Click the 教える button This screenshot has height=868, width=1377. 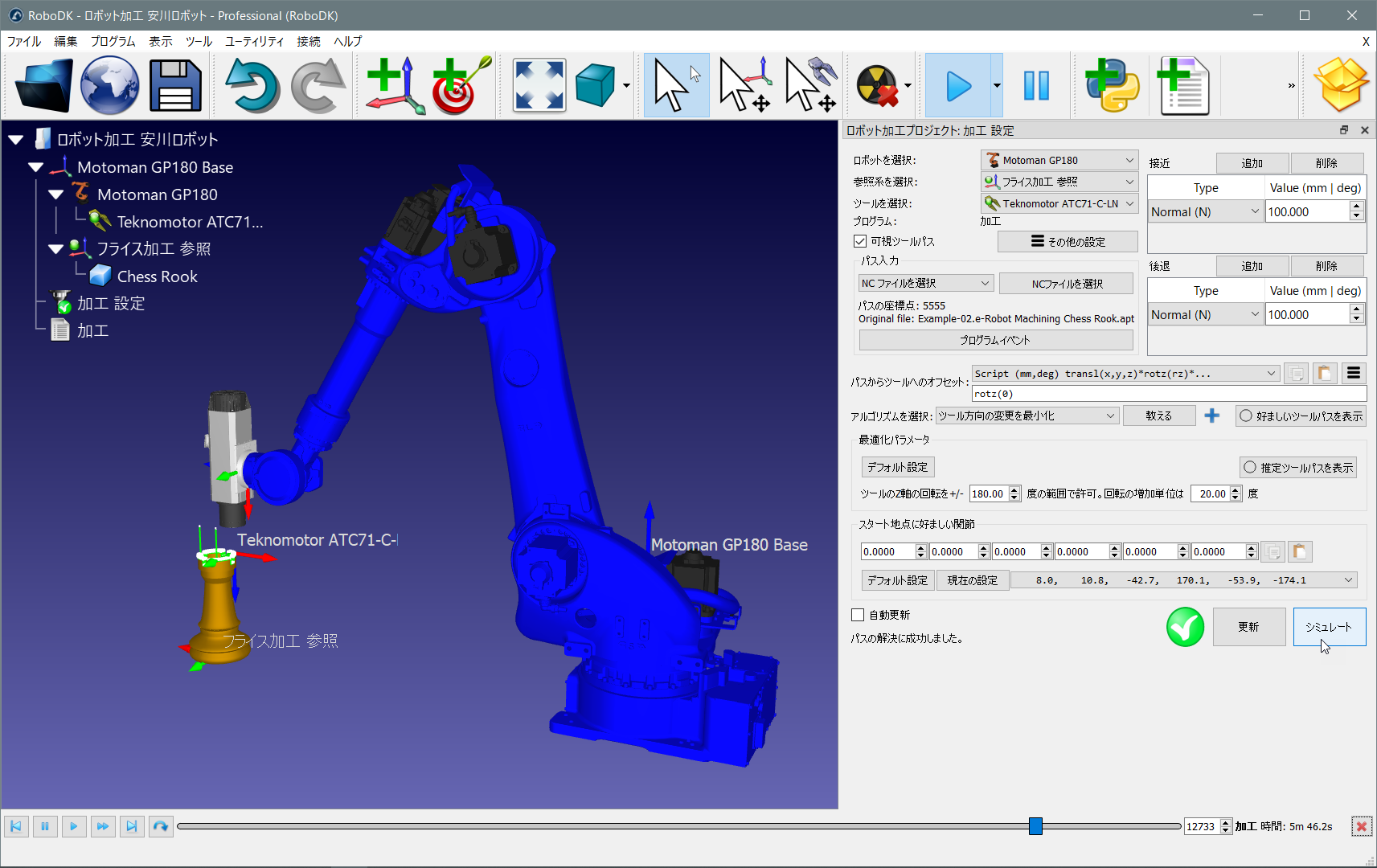[1158, 416]
